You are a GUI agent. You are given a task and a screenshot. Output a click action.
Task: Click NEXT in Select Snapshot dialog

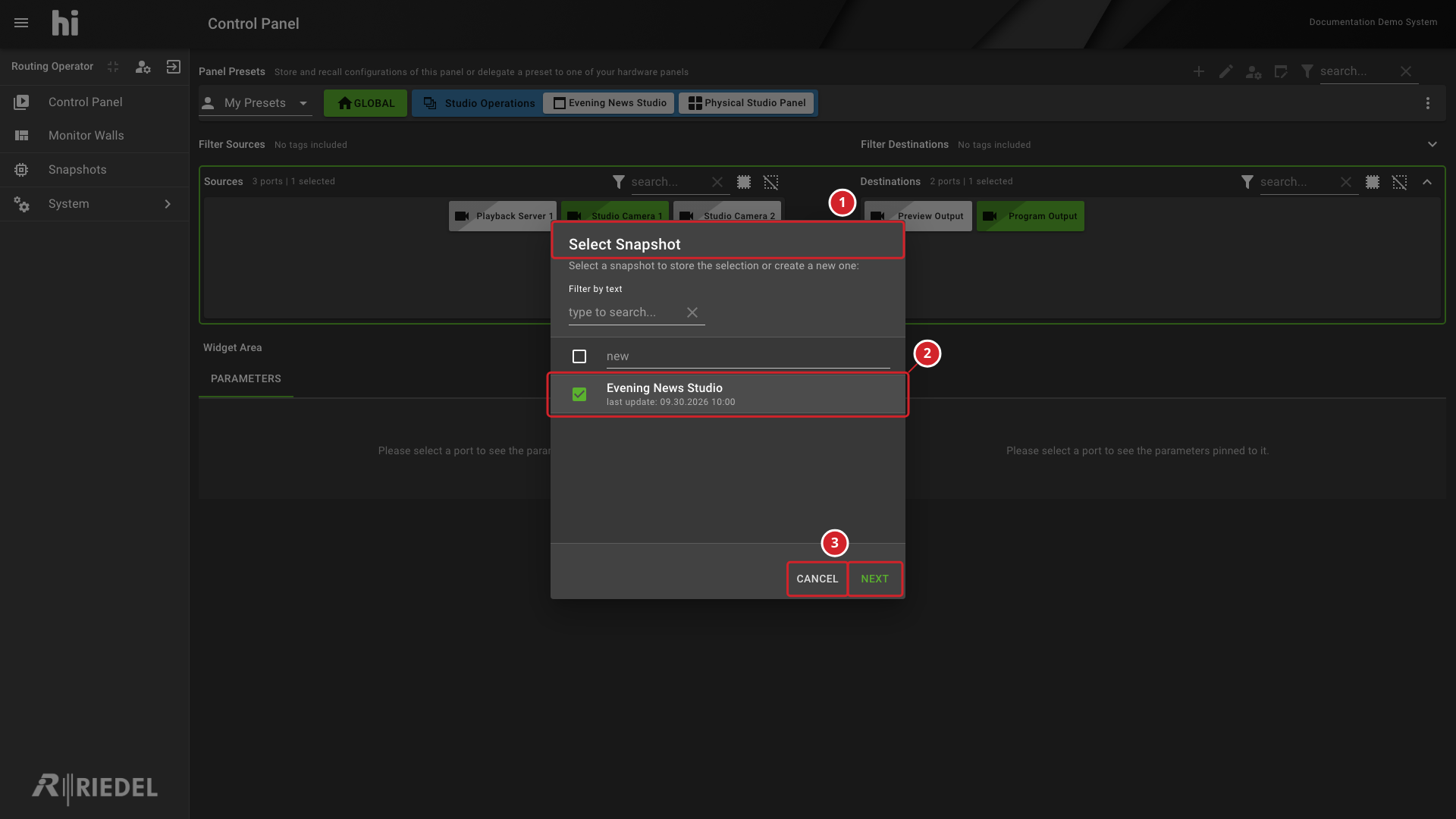point(875,579)
